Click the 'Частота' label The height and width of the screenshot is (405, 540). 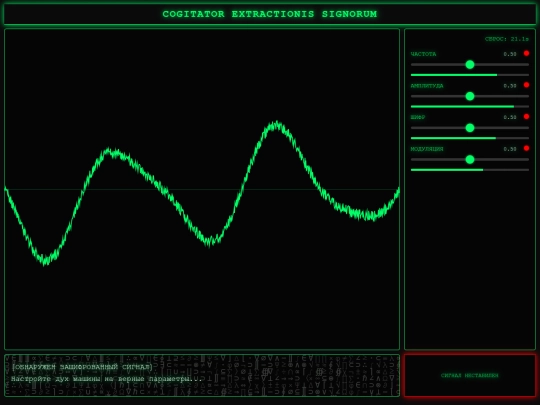coord(423,54)
